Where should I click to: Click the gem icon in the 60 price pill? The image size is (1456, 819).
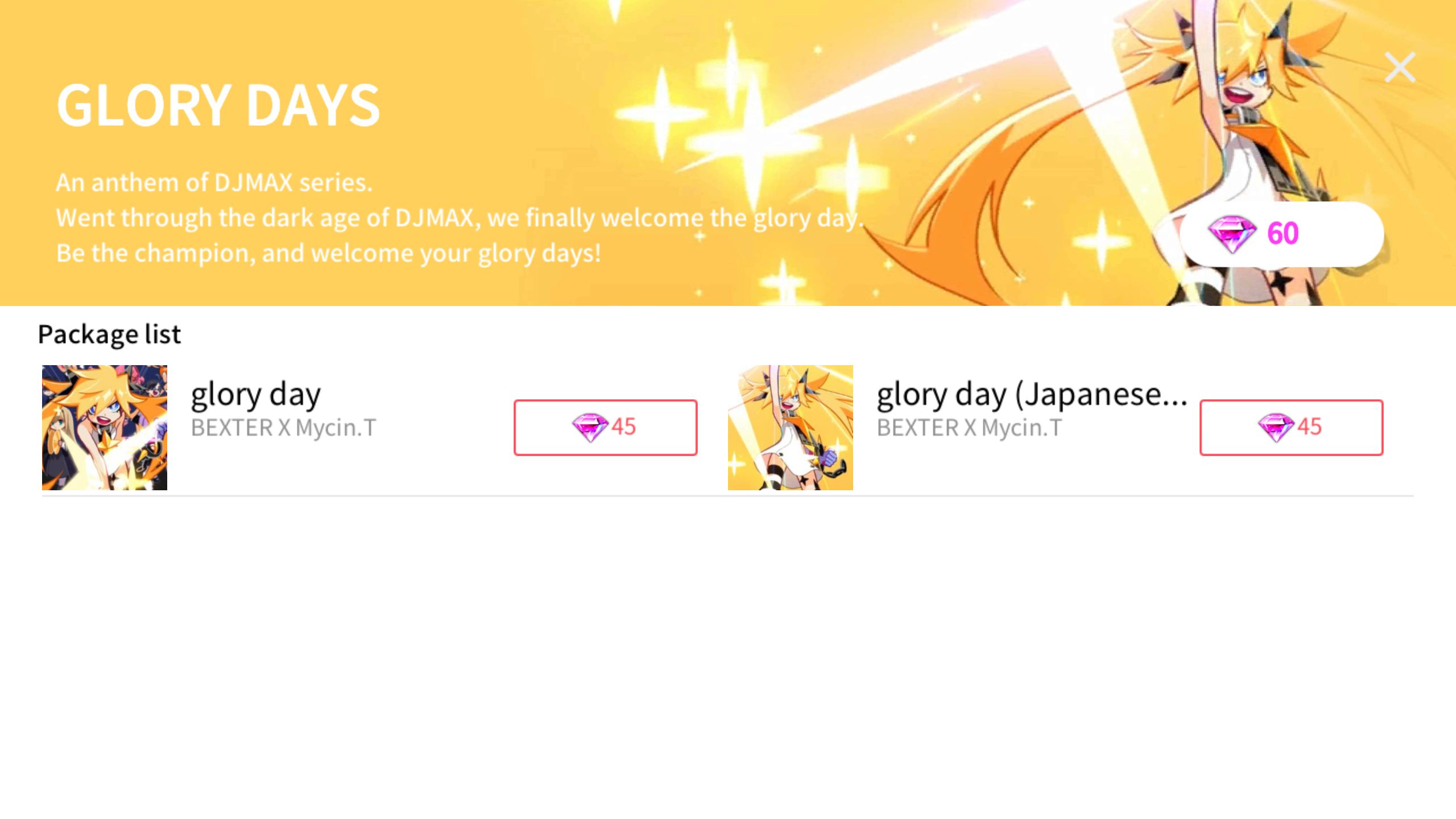(1231, 234)
